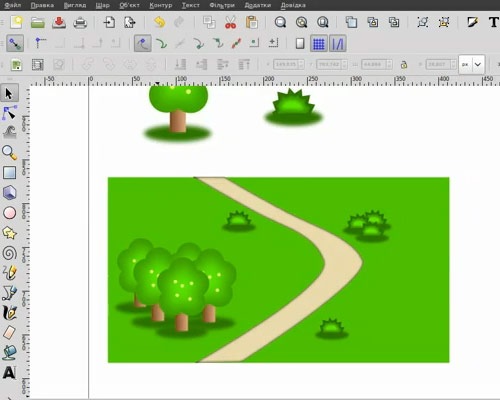Cut selection with scissors icon
This screenshot has width=500, height=400.
point(230,22)
